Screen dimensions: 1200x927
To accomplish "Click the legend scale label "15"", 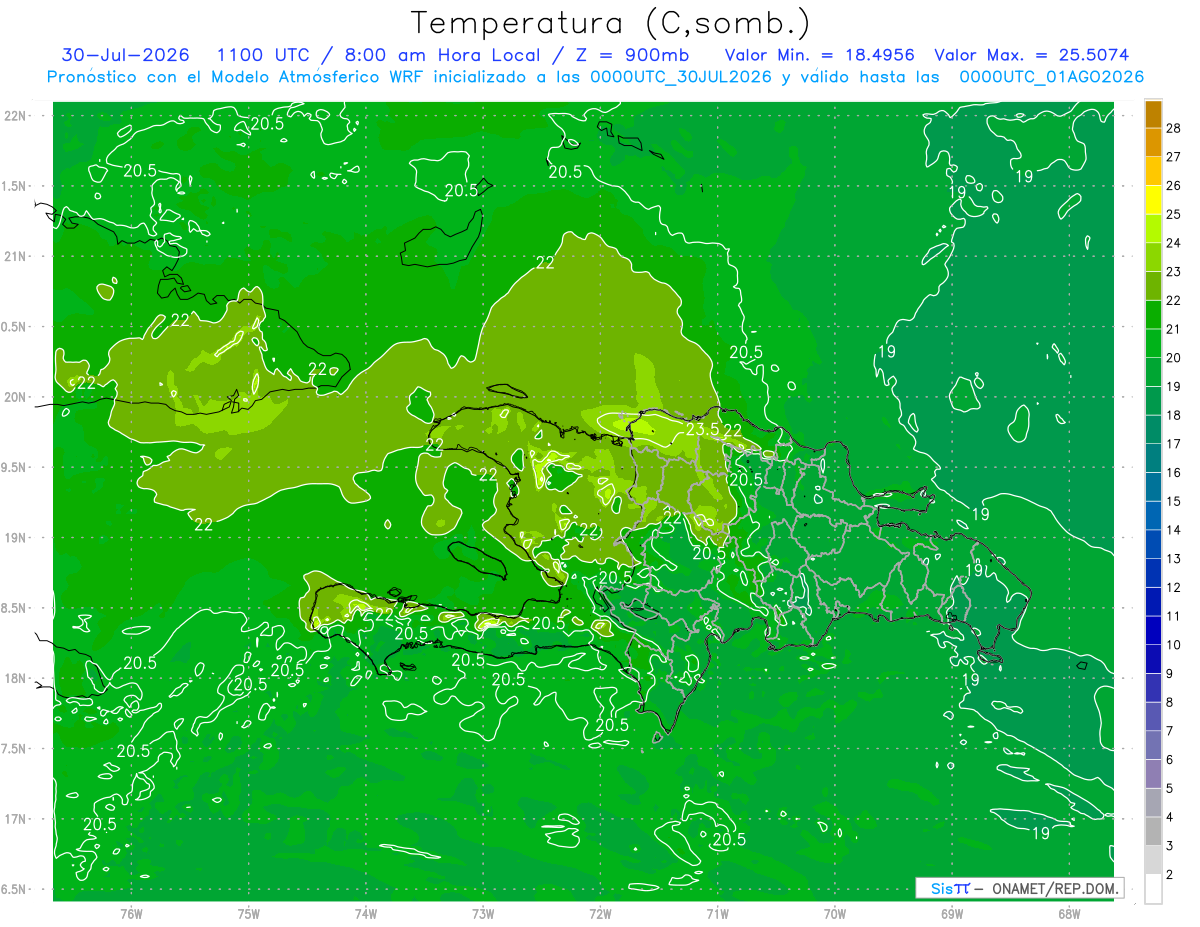I will [x=1174, y=501].
